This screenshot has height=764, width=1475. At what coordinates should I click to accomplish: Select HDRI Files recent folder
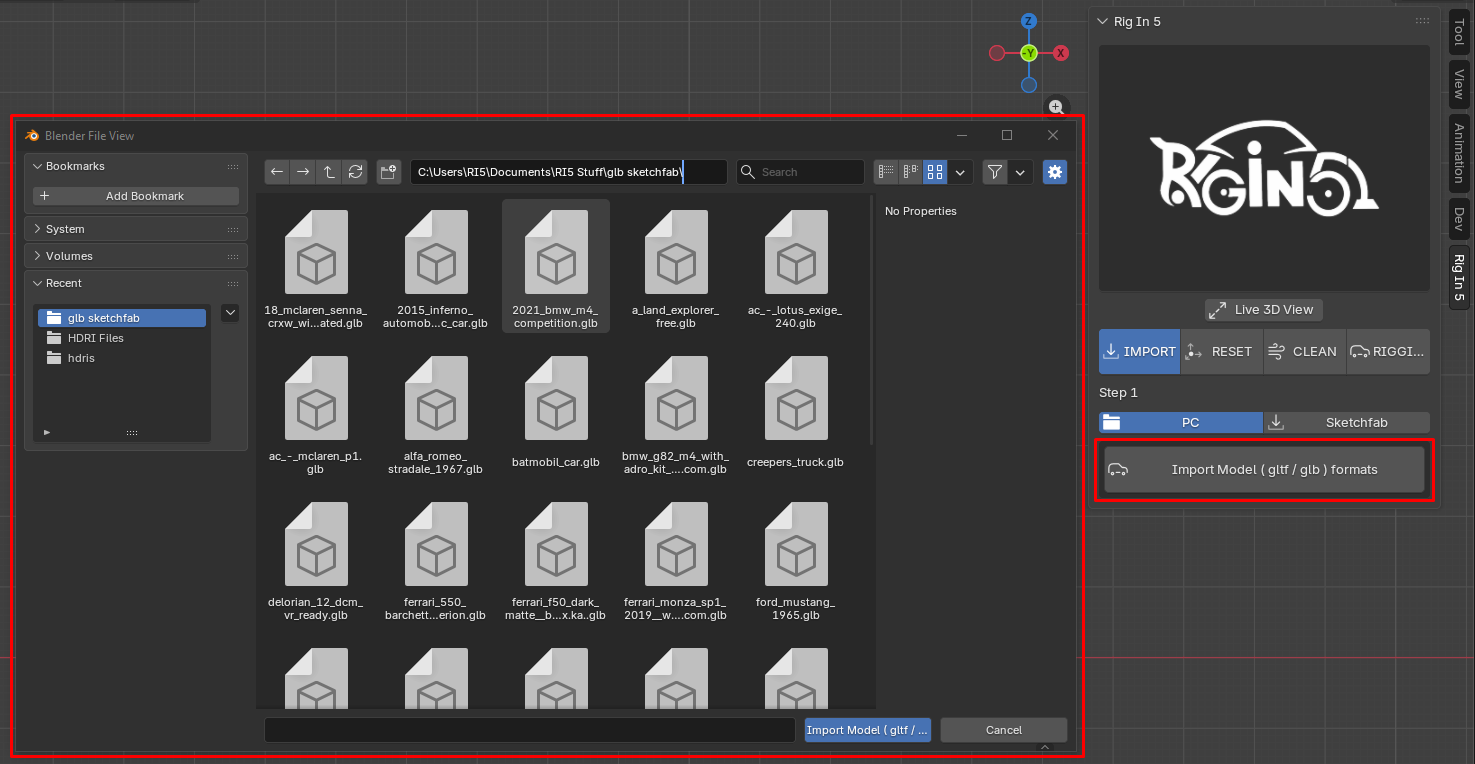[122, 338]
